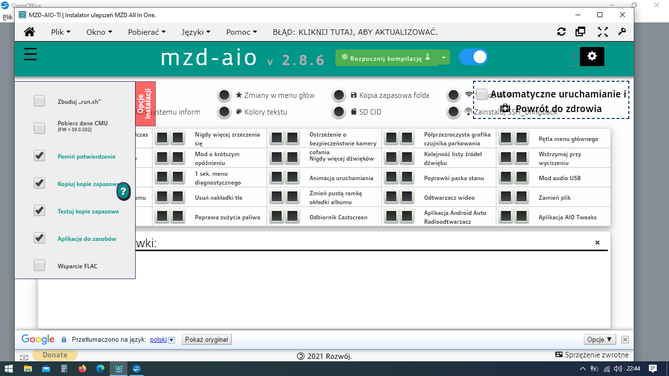The image size is (669, 376).
Task: Enable Wsparcie FLAC checkbox
Action: coord(39,265)
